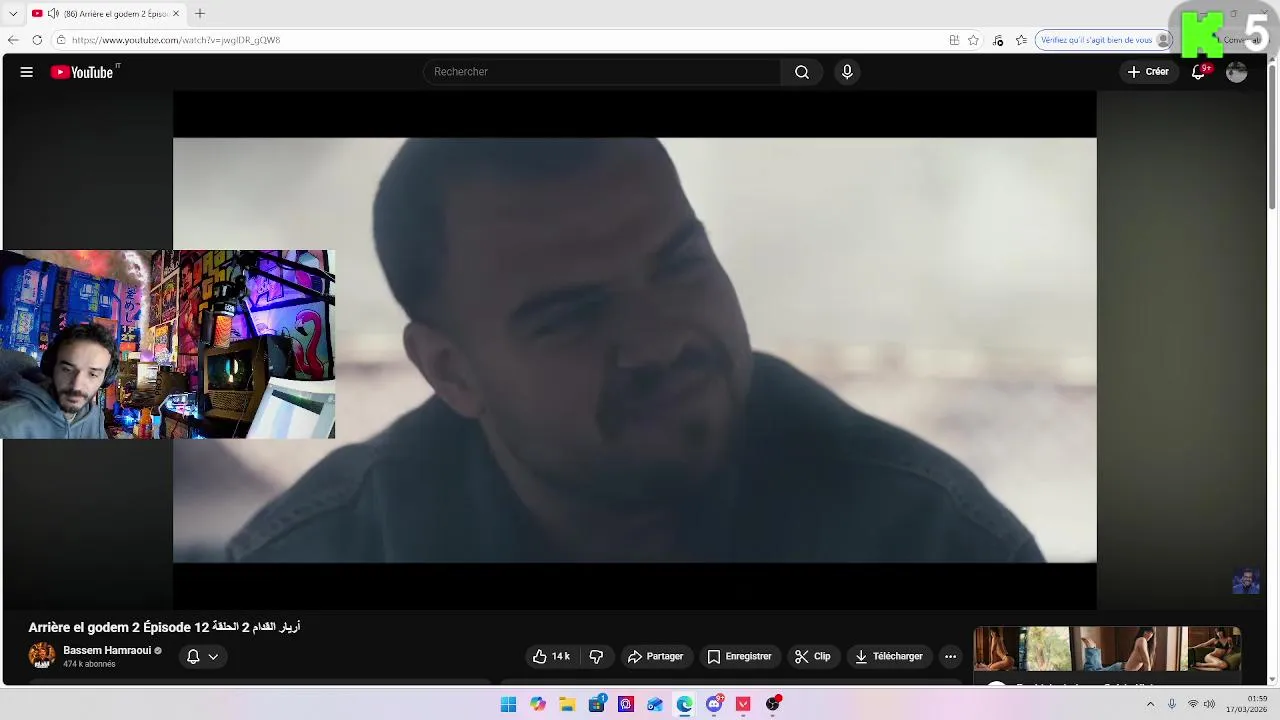Open the YouTube hamburger guide menu
This screenshot has width=1280, height=720.
pyautogui.click(x=27, y=72)
